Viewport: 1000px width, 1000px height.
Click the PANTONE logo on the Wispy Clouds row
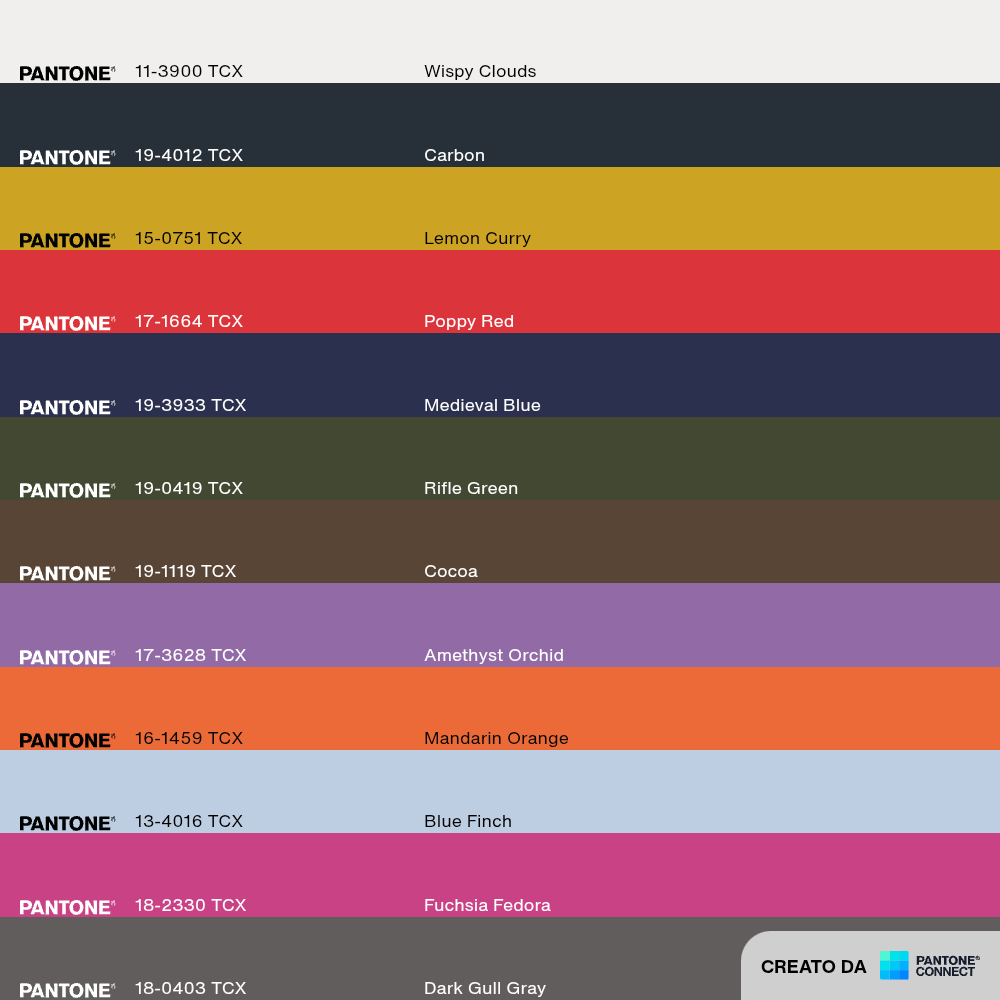(67, 73)
